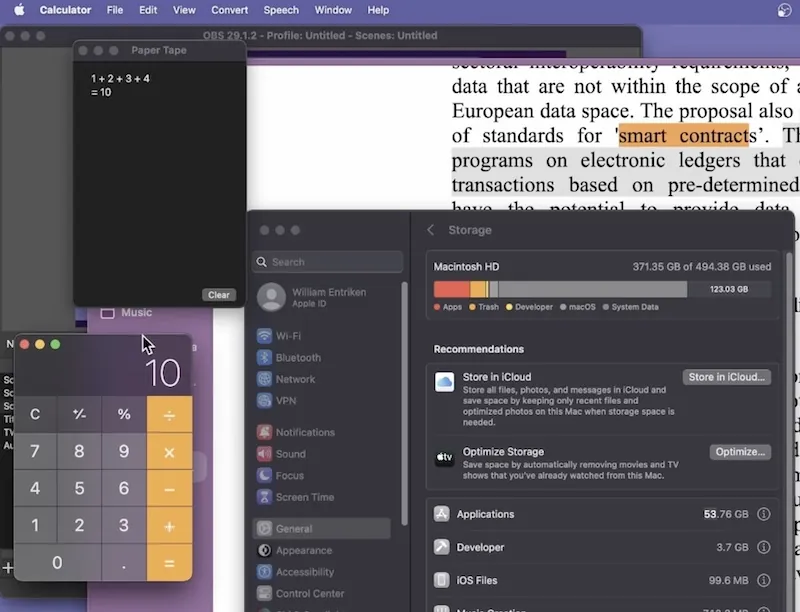Click the 0 key on Calculator
Viewport: 800px width, 612px height.
click(57, 563)
